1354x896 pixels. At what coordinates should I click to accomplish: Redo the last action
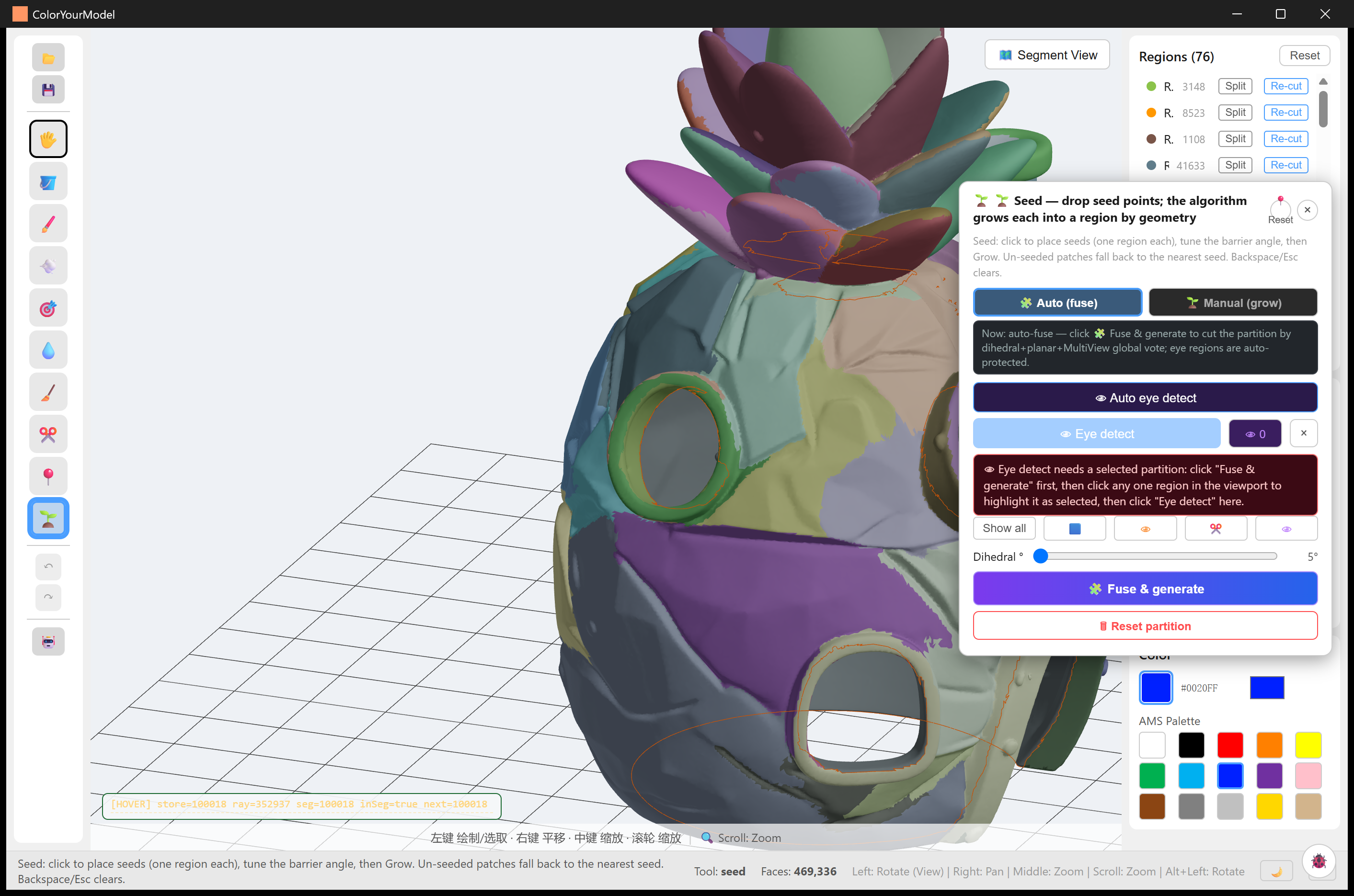[x=48, y=598]
